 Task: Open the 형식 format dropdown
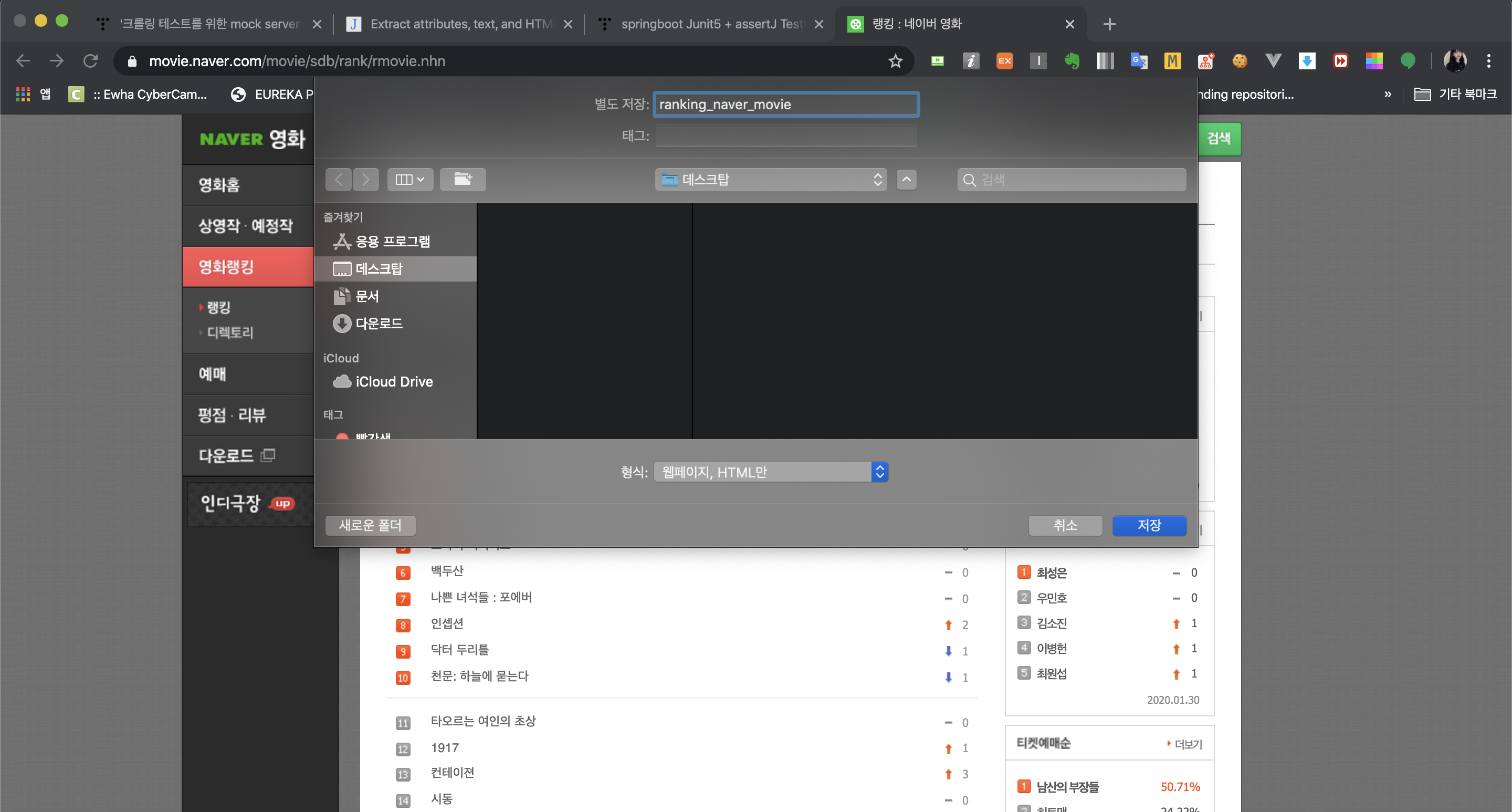771,472
